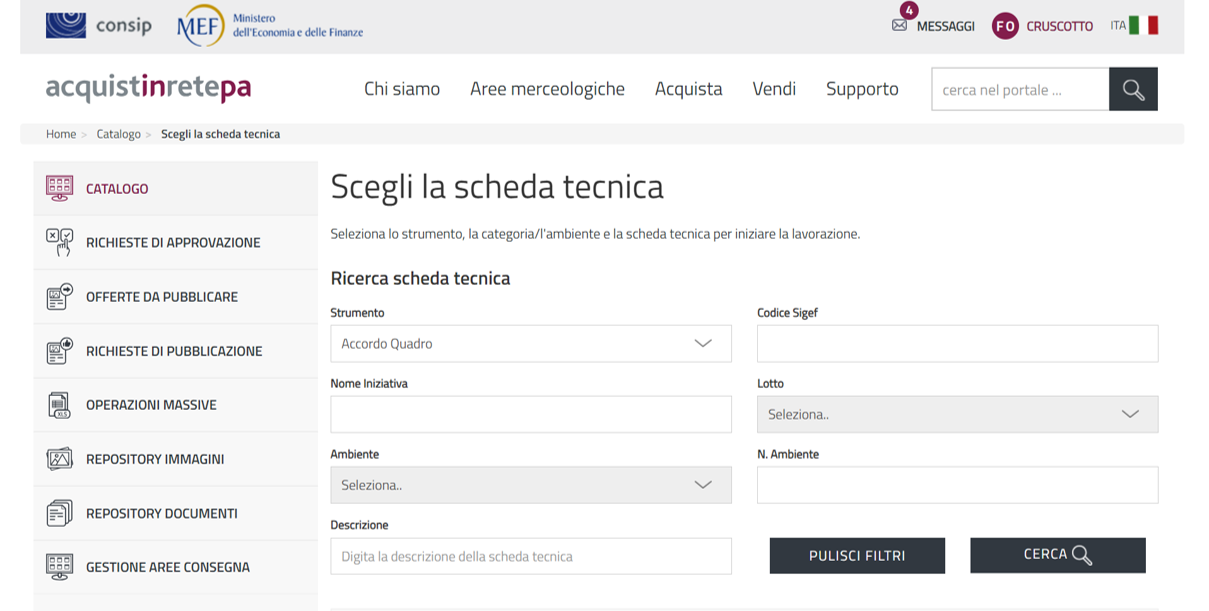The width and height of the screenshot is (1209, 611).
Task: Open the Supporto menu
Action: coord(862,89)
